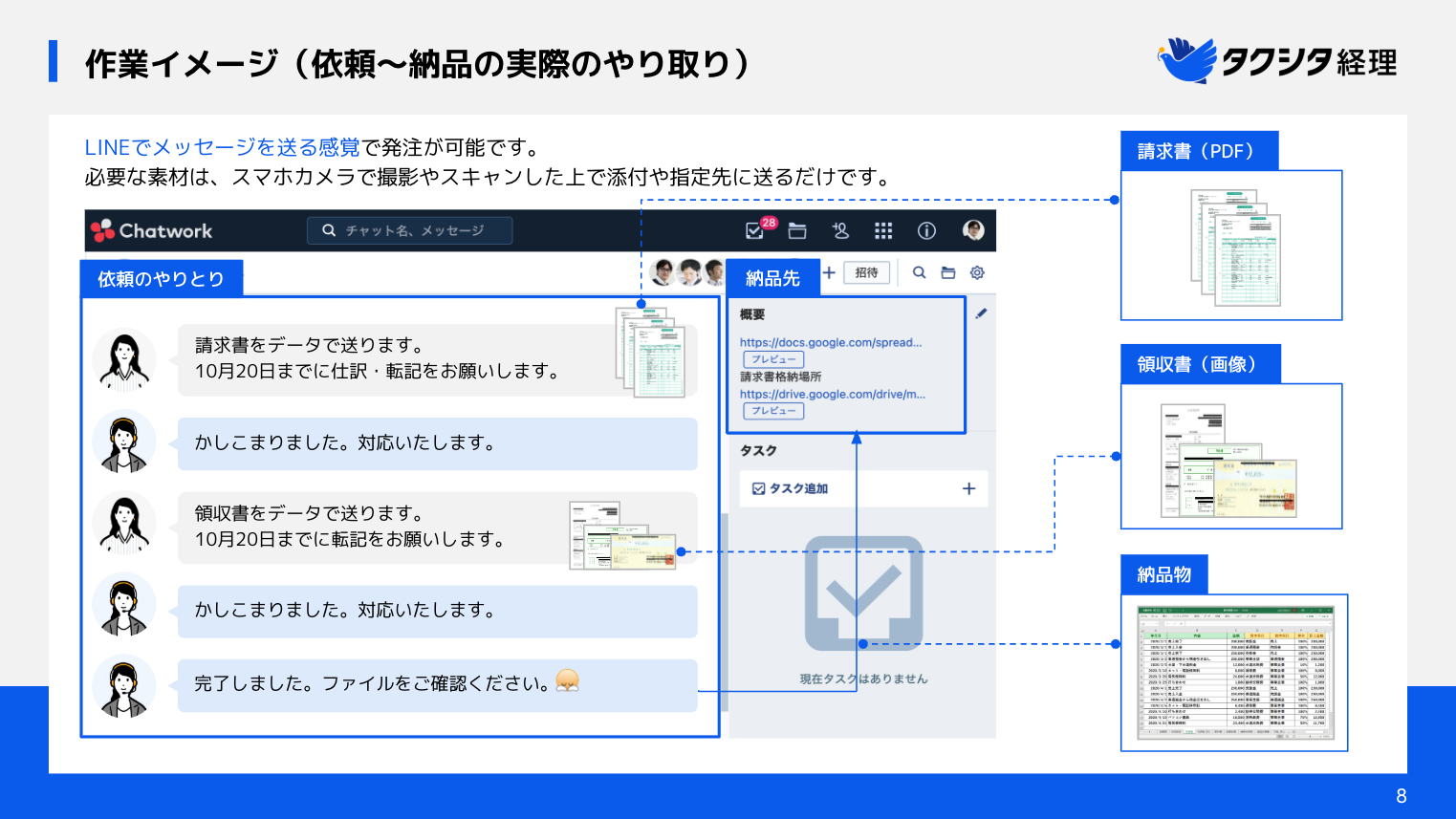This screenshot has width=1456, height=819.
Task: Click the Chatwork logo
Action: (151, 230)
